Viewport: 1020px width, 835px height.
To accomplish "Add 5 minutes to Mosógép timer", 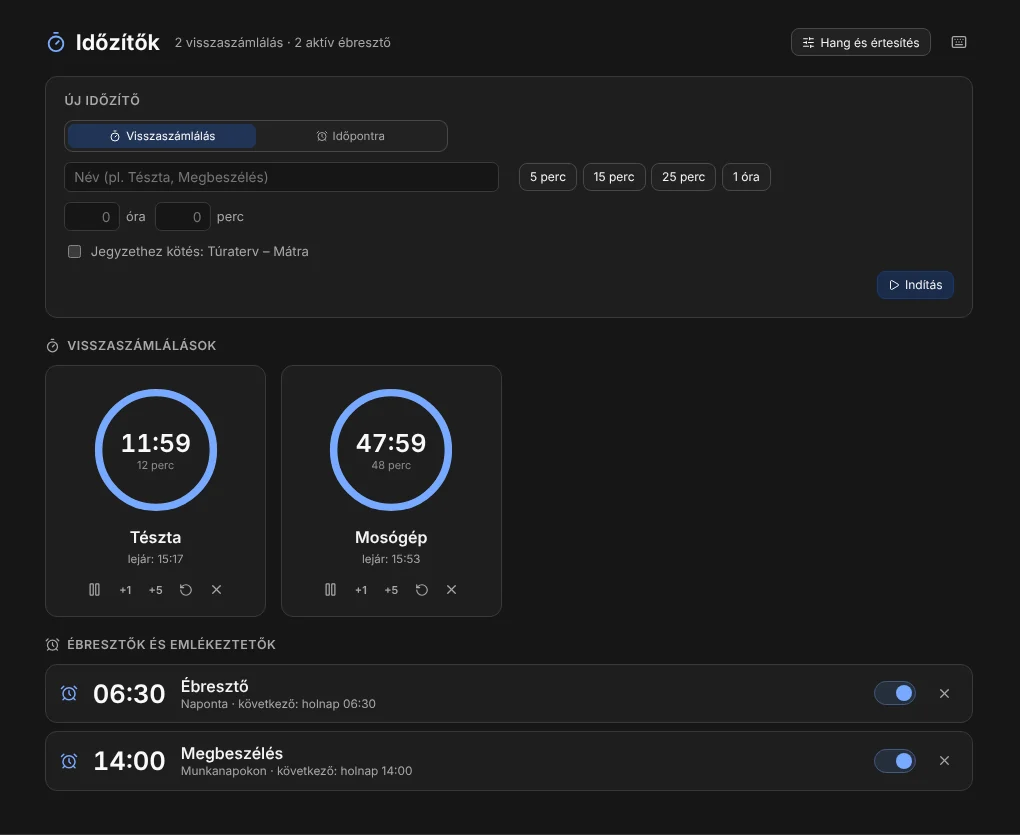I will tap(391, 590).
